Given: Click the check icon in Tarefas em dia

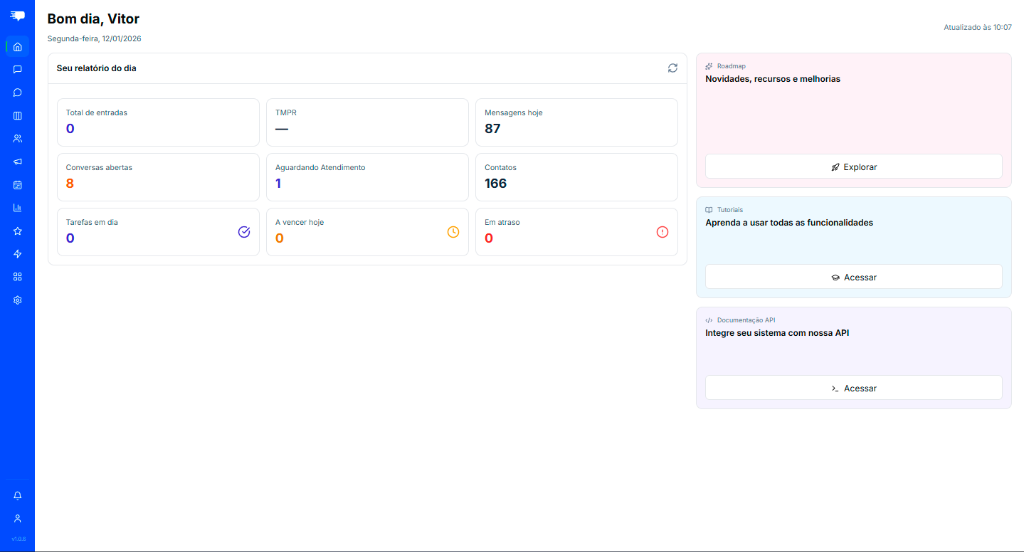Looking at the screenshot, I should click(x=244, y=232).
